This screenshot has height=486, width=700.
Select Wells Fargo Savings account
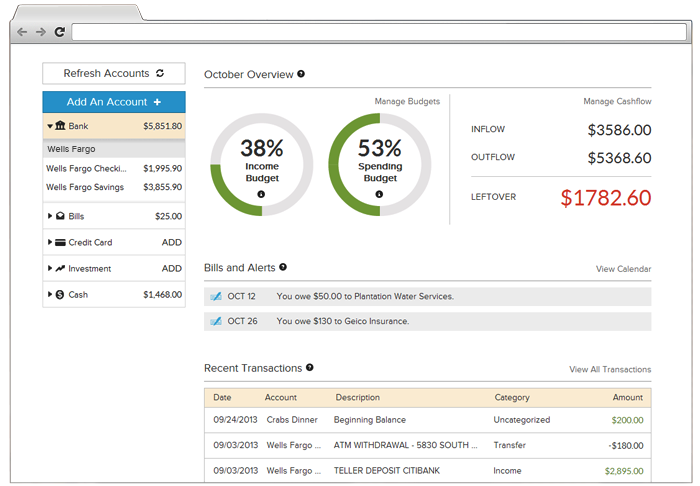point(114,187)
